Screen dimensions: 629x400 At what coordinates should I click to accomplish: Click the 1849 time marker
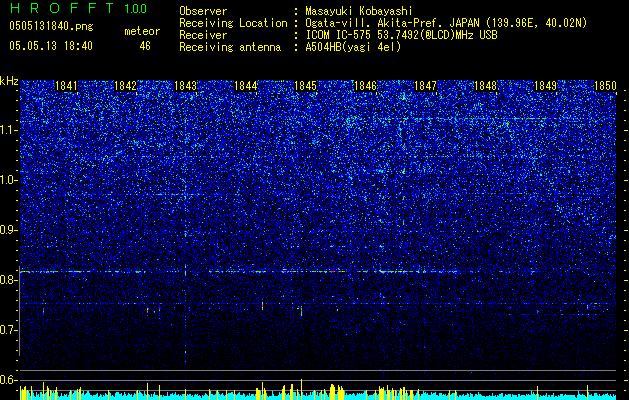[x=546, y=86]
